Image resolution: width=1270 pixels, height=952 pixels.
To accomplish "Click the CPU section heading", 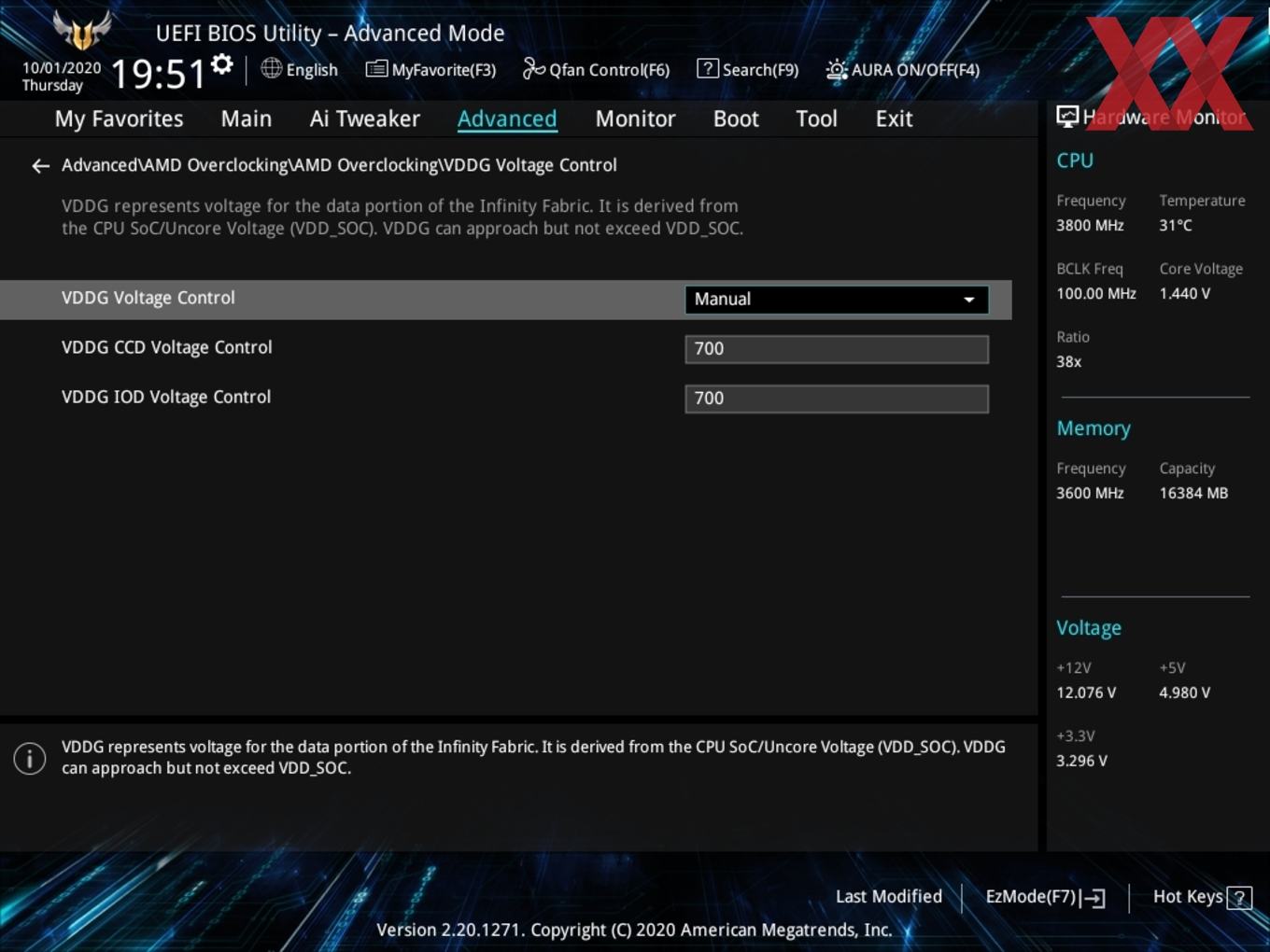I will click(1075, 161).
